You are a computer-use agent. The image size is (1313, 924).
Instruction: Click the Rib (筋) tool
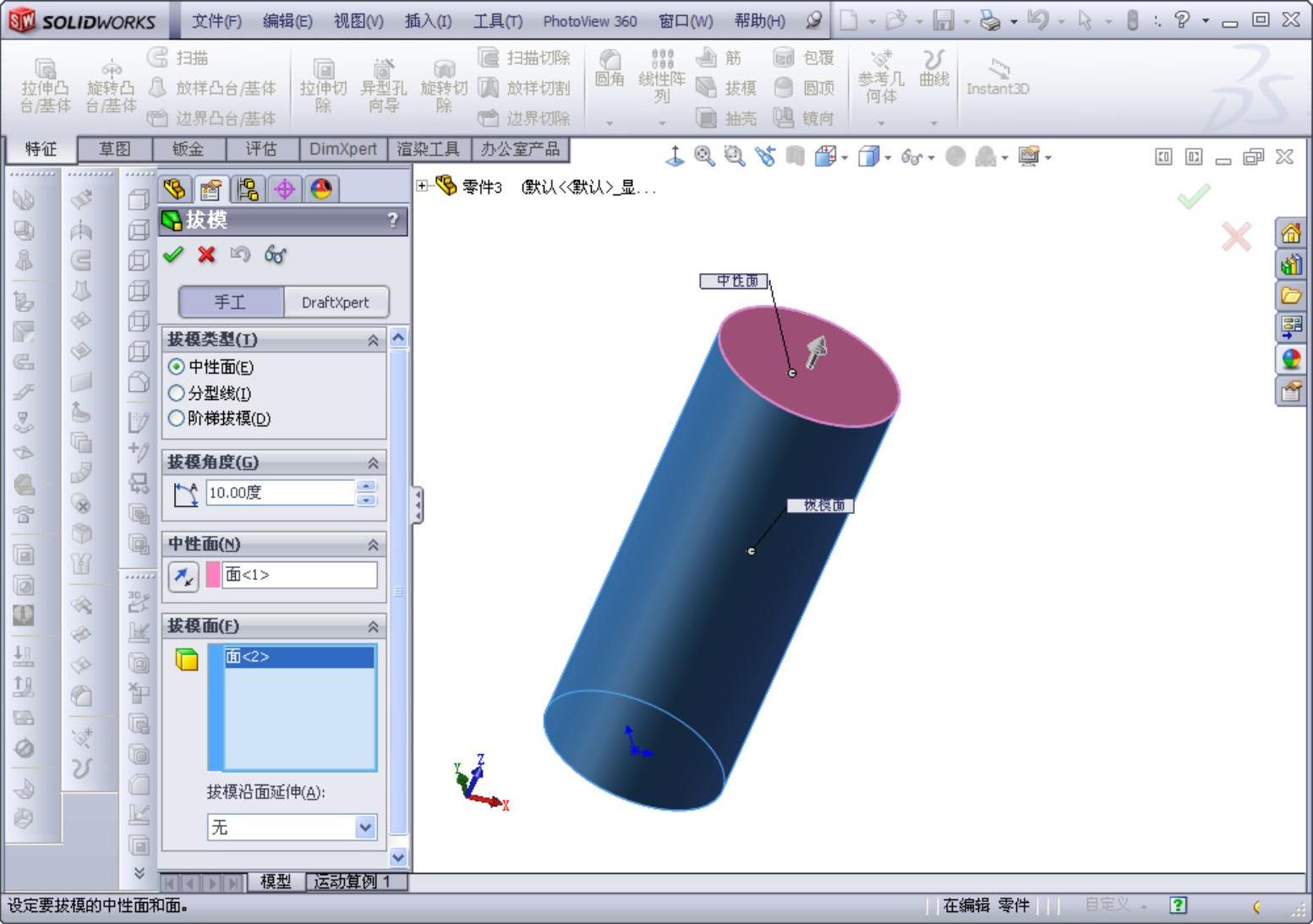pos(718,57)
